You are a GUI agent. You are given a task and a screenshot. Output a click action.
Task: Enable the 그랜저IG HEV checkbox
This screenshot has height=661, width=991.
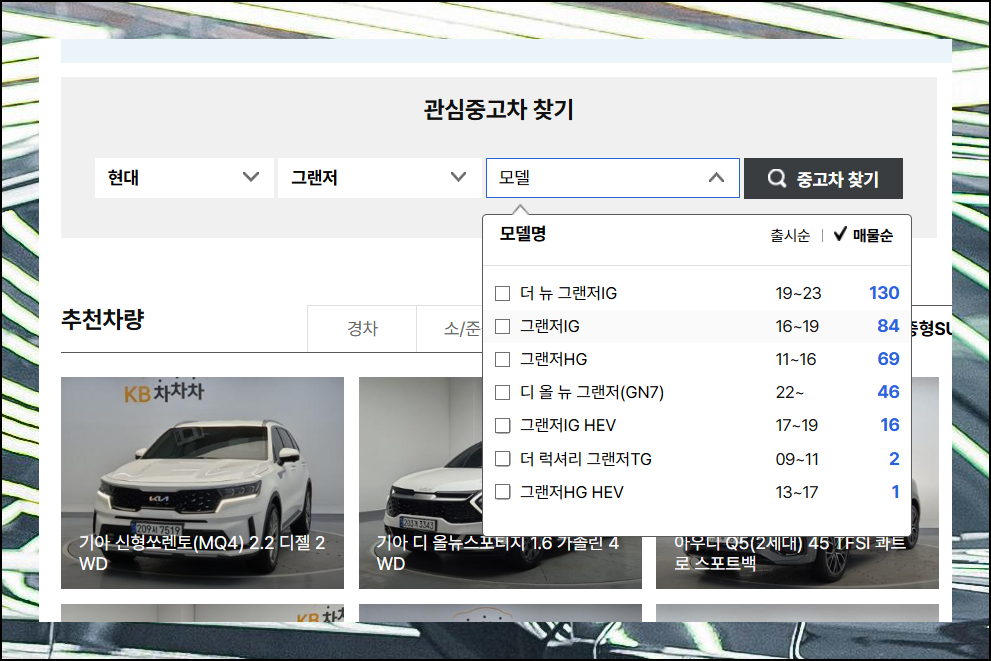pyautogui.click(x=502, y=425)
